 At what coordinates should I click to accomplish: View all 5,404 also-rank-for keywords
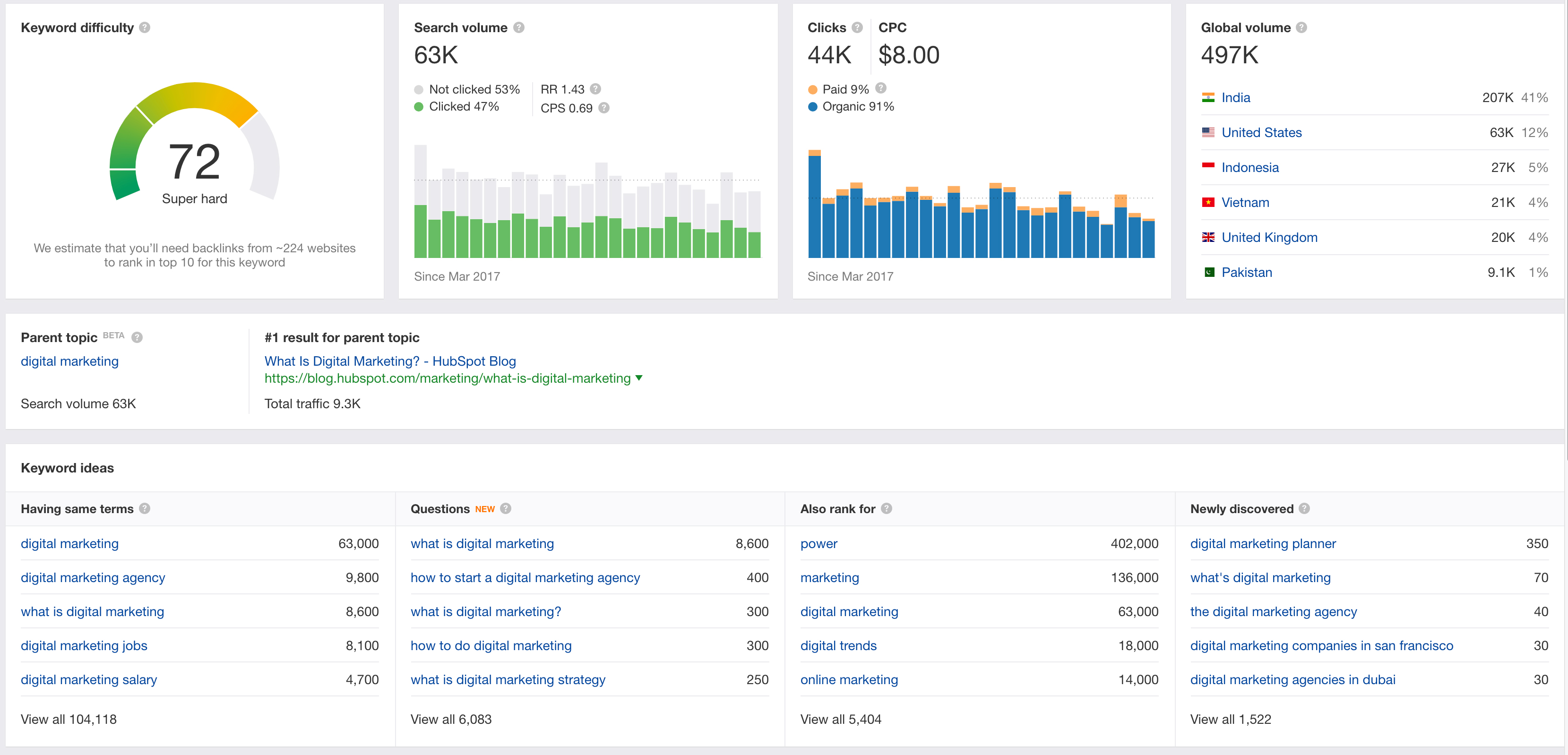click(x=841, y=719)
